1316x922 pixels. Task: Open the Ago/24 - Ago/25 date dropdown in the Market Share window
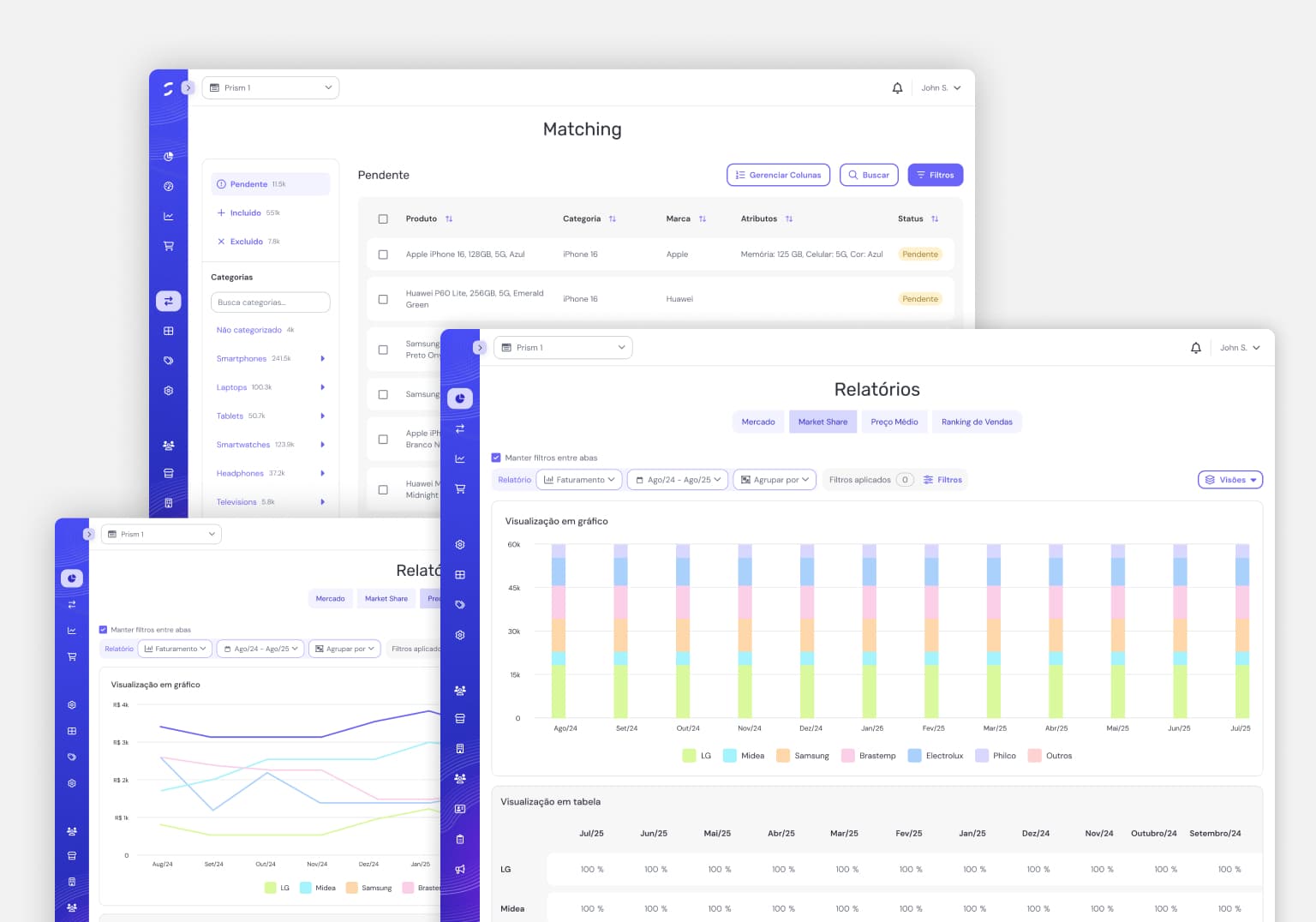(678, 480)
